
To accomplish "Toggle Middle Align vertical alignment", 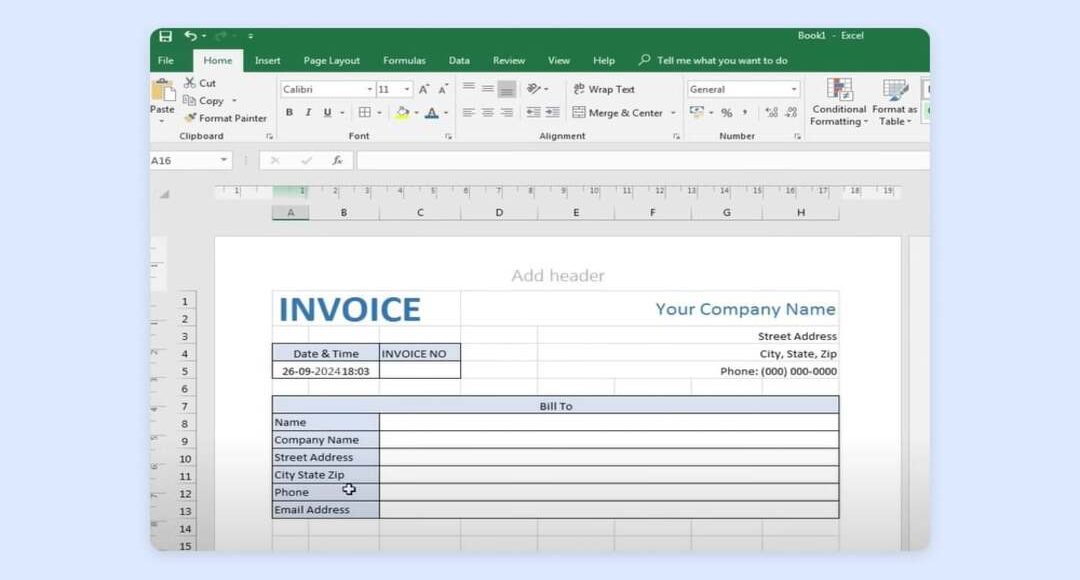I will coord(487,89).
